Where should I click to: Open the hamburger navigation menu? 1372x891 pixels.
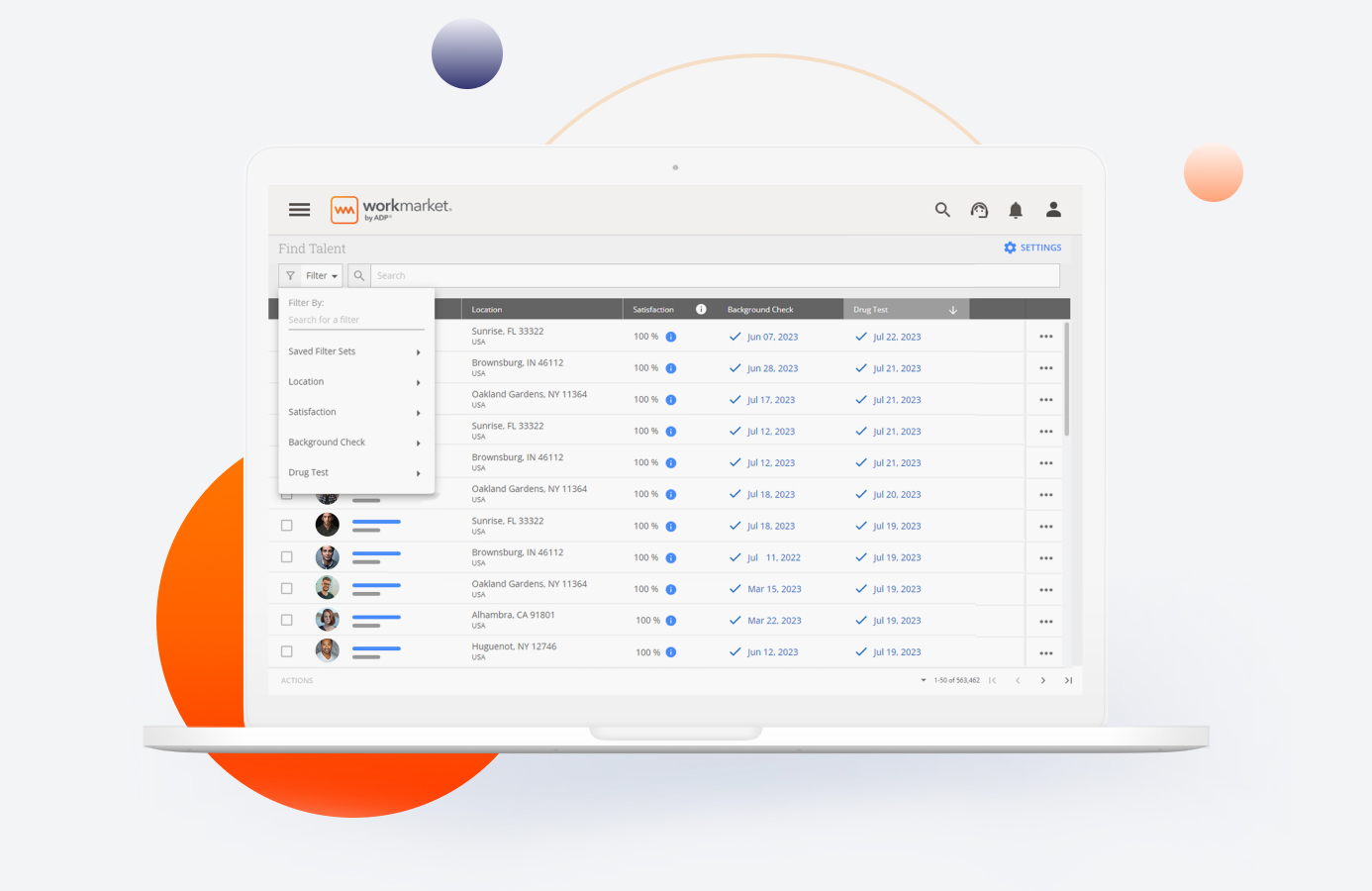[299, 210]
